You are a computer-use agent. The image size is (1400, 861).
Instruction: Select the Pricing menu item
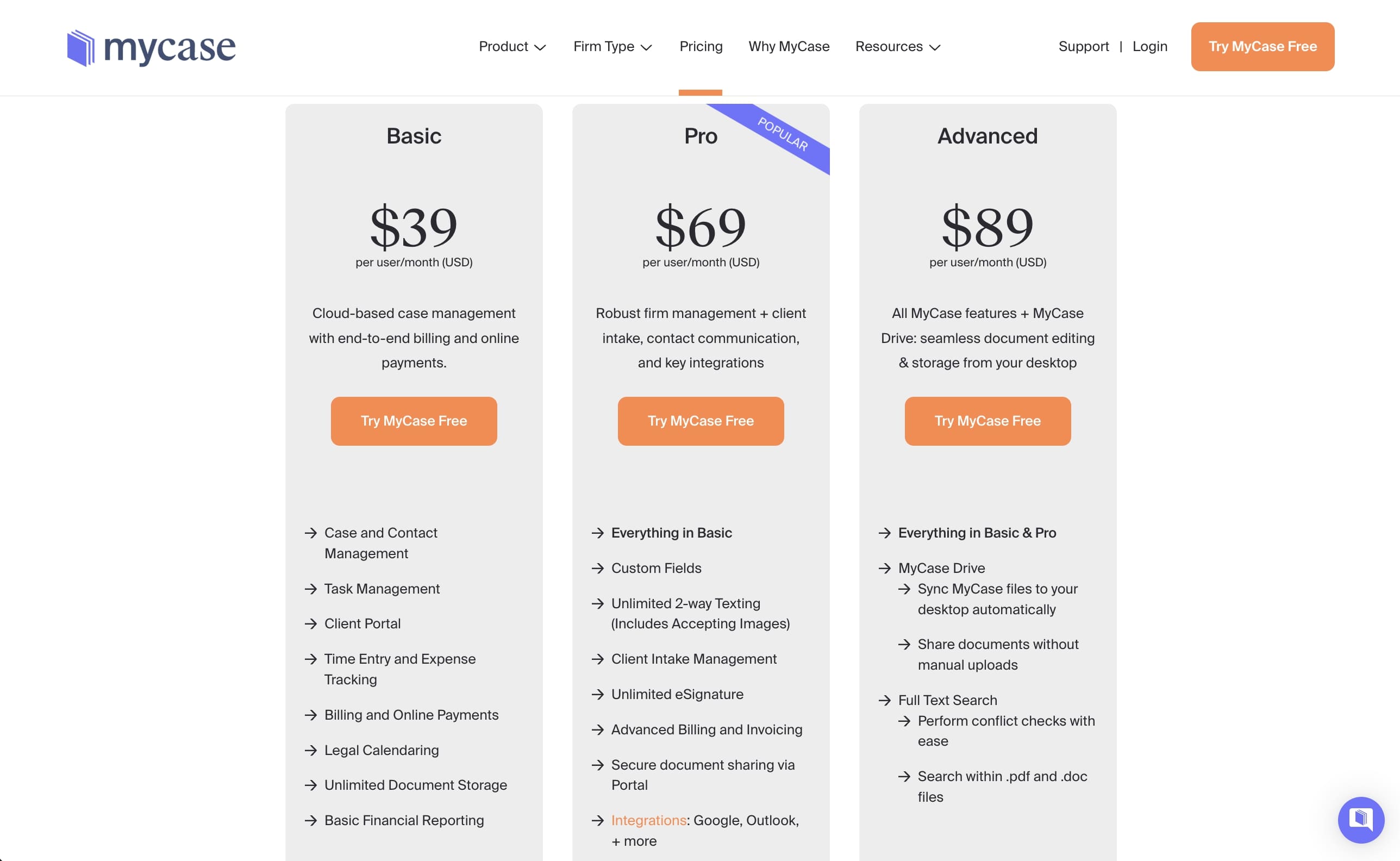[700, 46]
